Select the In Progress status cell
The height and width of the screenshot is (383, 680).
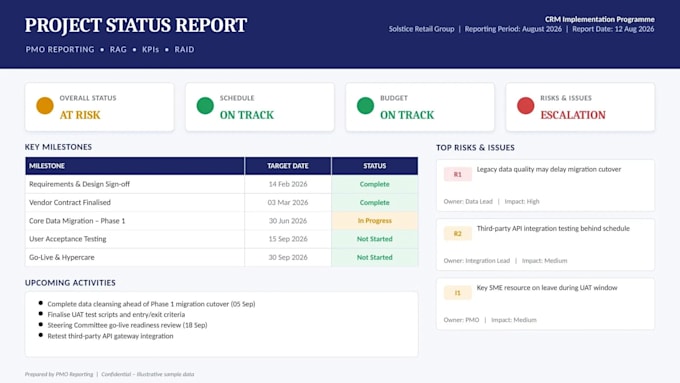[375, 221]
